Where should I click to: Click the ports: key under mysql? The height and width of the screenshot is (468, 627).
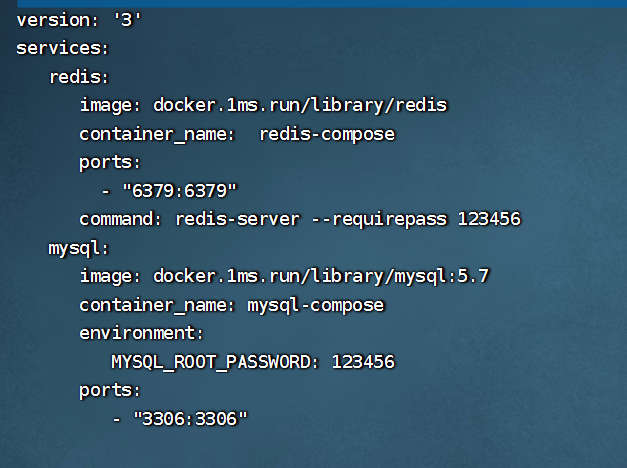pyautogui.click(x=110, y=391)
